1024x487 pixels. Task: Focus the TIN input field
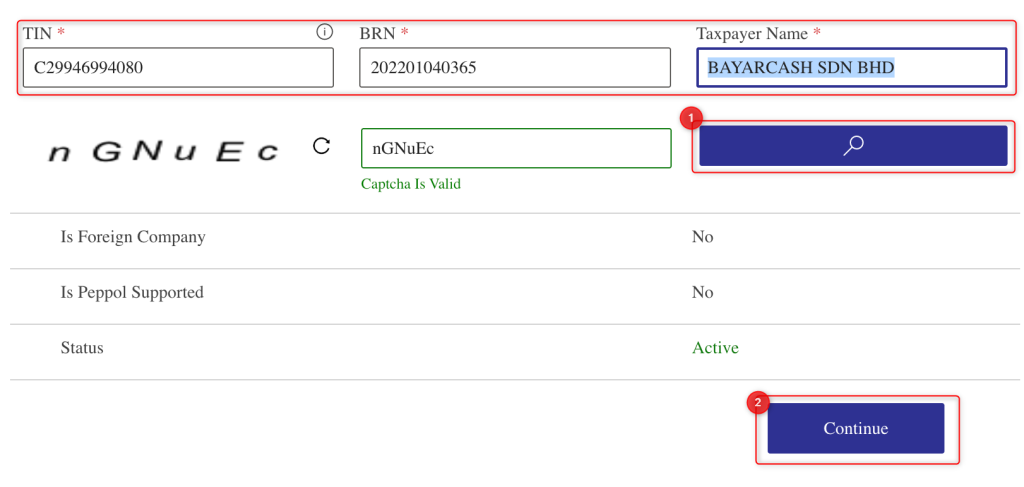point(178,67)
